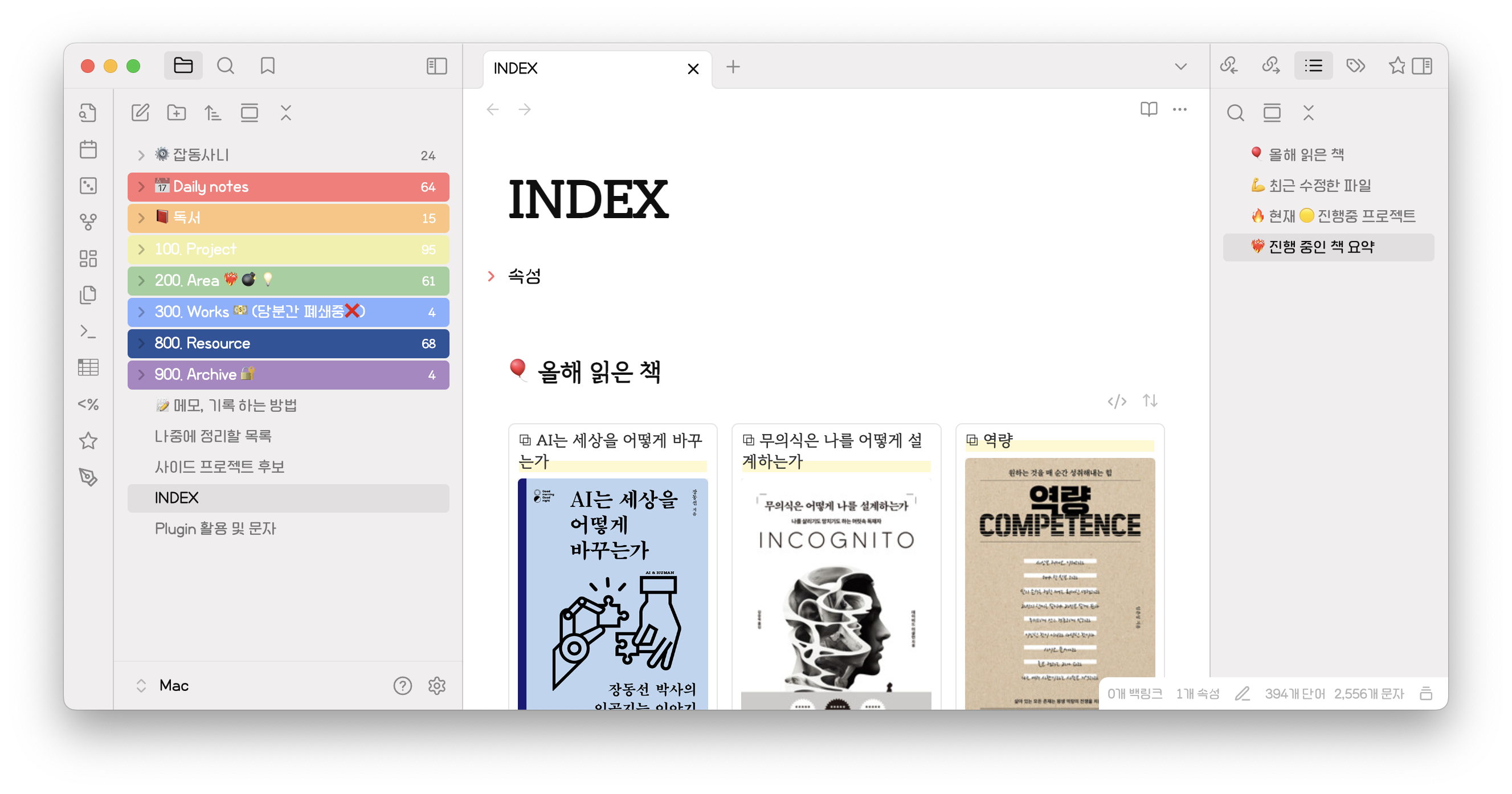Open the tab list dropdown arrow
Screen dimensions: 1512x794
point(1181,66)
